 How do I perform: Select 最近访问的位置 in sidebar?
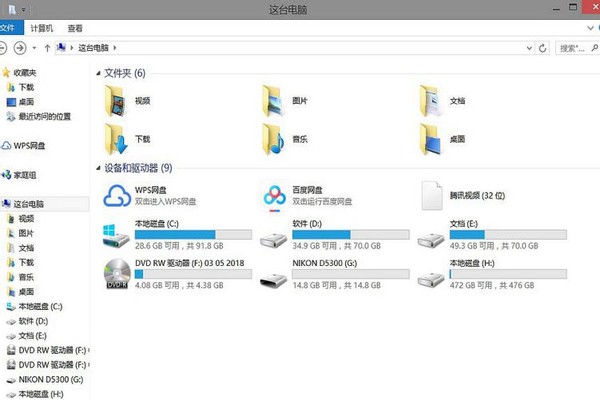45,116
